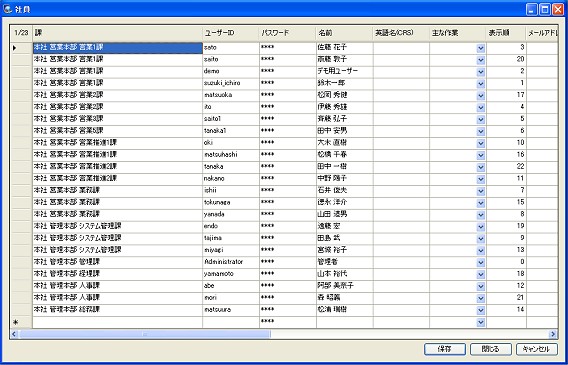This screenshot has height=365, width=568.
Task: Select the user ID cell 'miyagi'
Action: [x=231, y=251]
